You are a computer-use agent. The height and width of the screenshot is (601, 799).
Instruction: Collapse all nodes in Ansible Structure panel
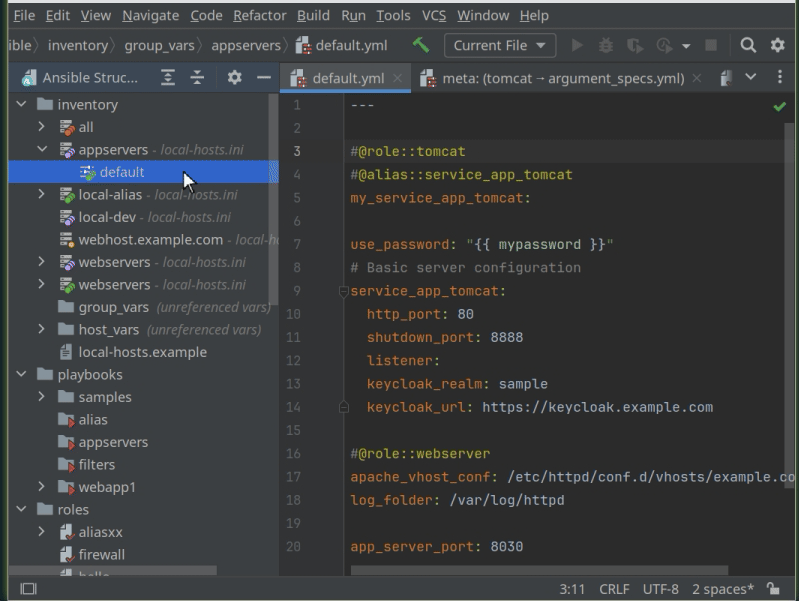(197, 77)
